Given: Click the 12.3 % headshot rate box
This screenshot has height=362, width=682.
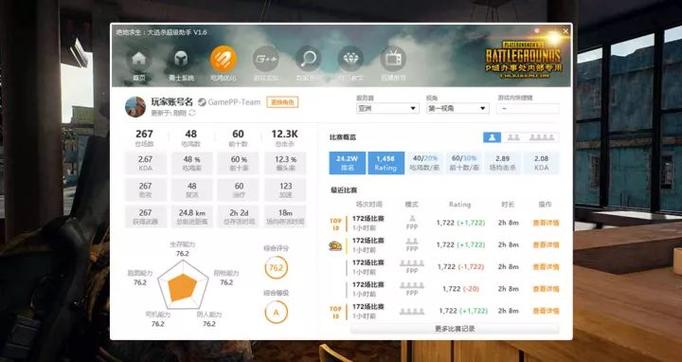Looking at the screenshot, I should (285, 163).
